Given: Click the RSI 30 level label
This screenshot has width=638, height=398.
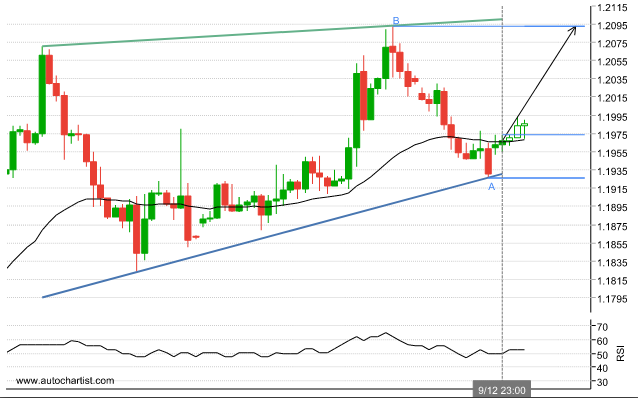Looking at the screenshot, I should pyautogui.click(x=602, y=383).
